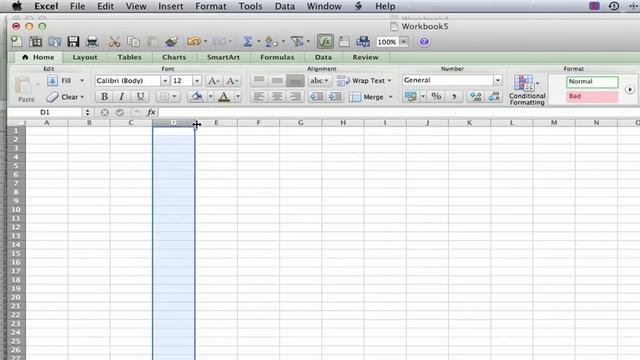The height and width of the screenshot is (360, 640).
Task: Expand the Clear dropdown in Edit group
Action: coord(82,97)
